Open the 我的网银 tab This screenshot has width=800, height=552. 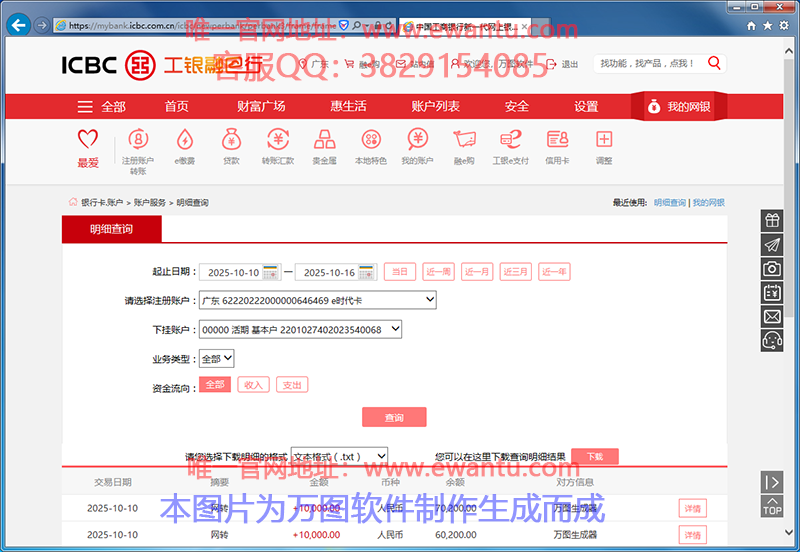click(679, 106)
